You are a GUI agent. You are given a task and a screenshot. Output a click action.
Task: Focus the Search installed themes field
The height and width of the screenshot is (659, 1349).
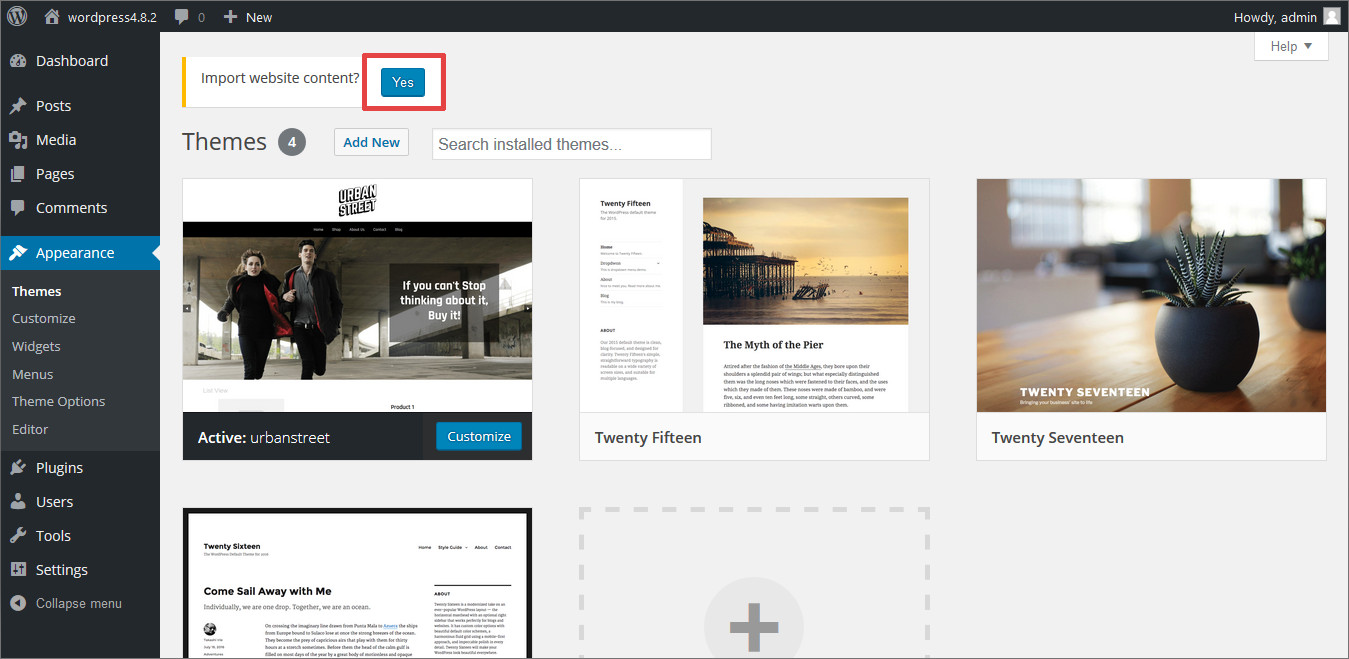coord(572,144)
